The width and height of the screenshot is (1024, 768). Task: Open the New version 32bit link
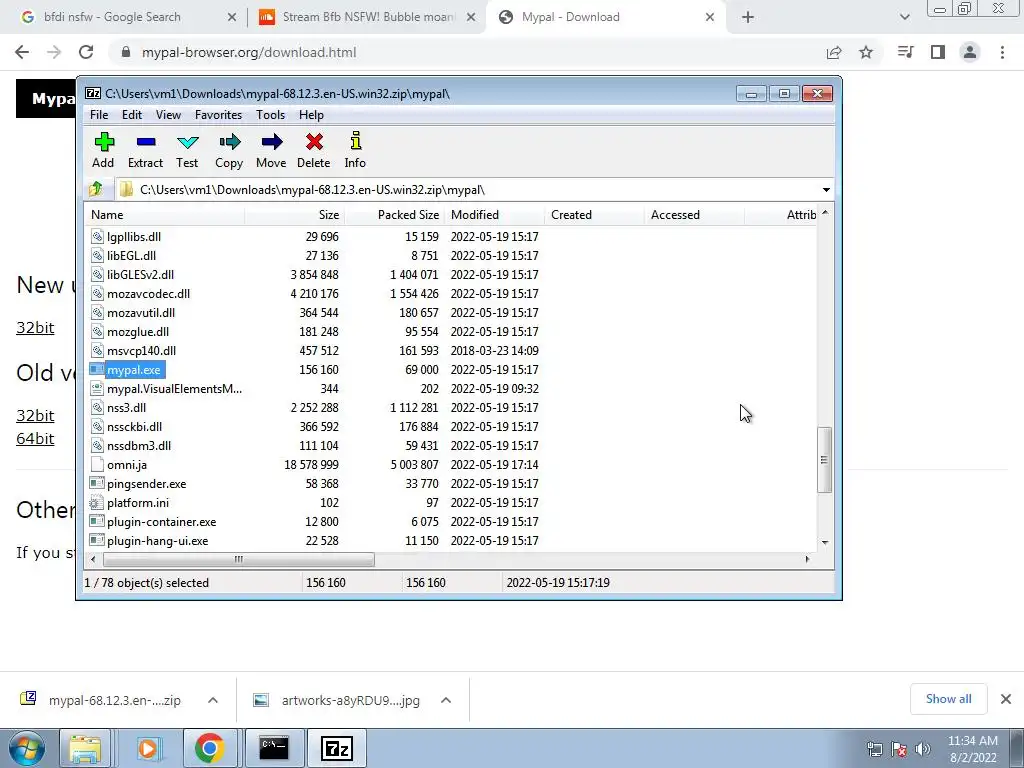tap(35, 327)
